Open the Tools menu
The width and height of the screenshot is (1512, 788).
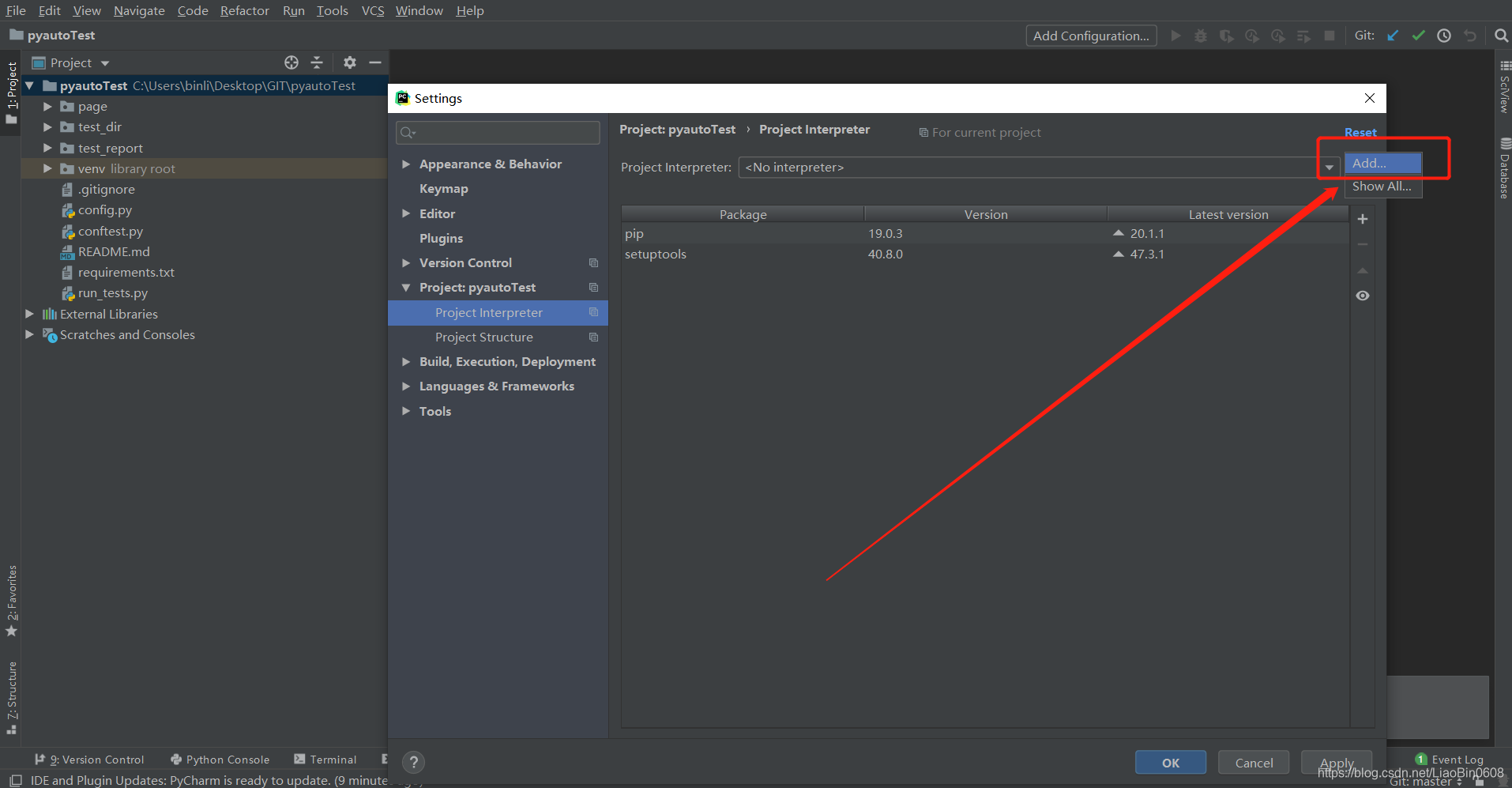coord(333,10)
